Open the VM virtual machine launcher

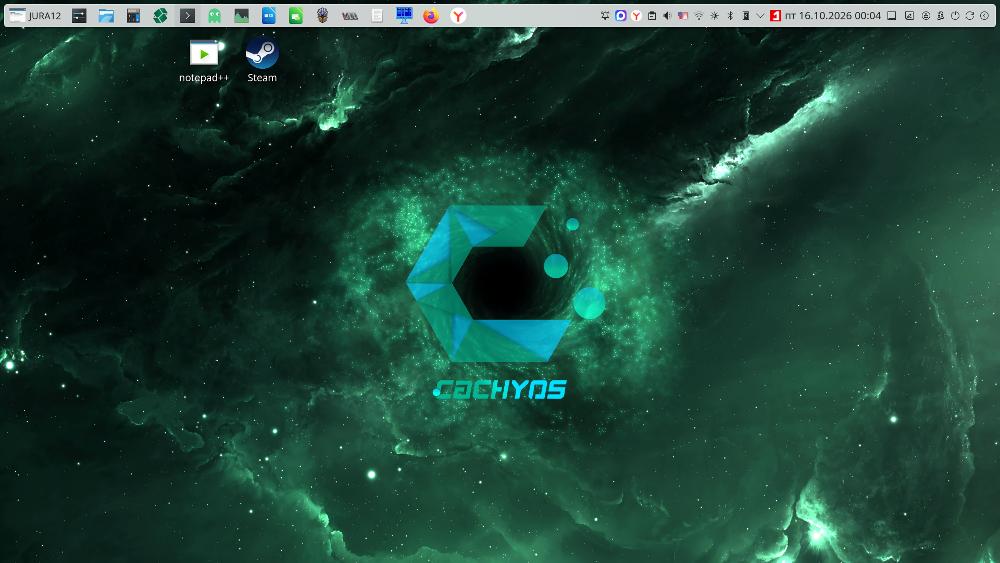(349, 15)
